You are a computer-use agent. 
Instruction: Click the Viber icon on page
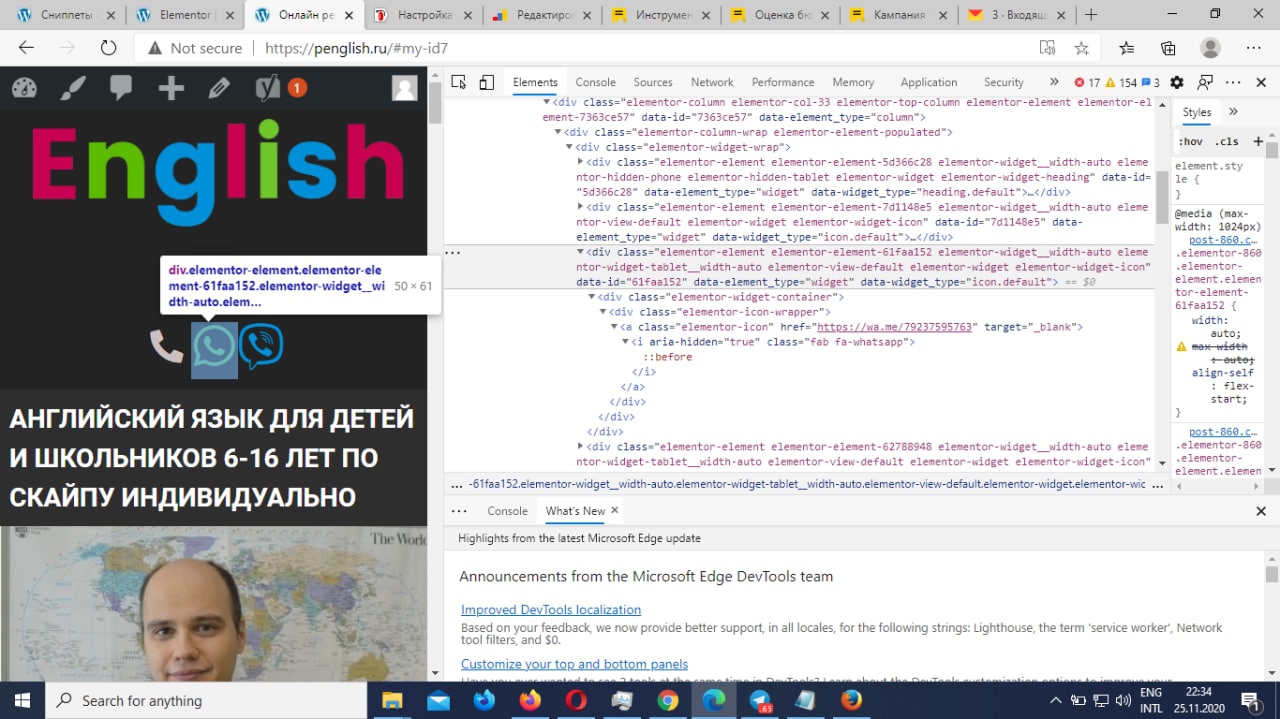262,347
